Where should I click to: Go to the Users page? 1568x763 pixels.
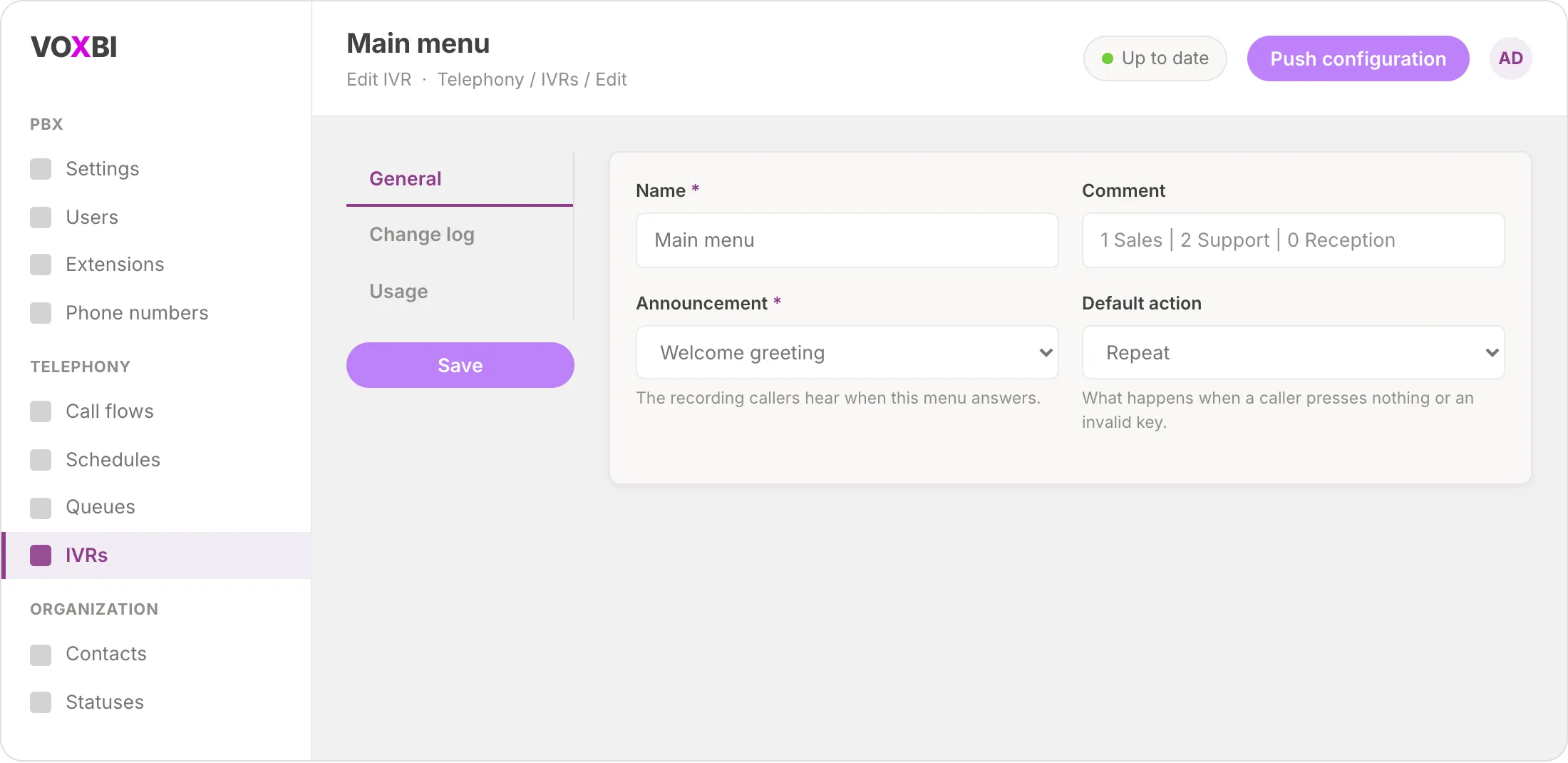[156, 217]
